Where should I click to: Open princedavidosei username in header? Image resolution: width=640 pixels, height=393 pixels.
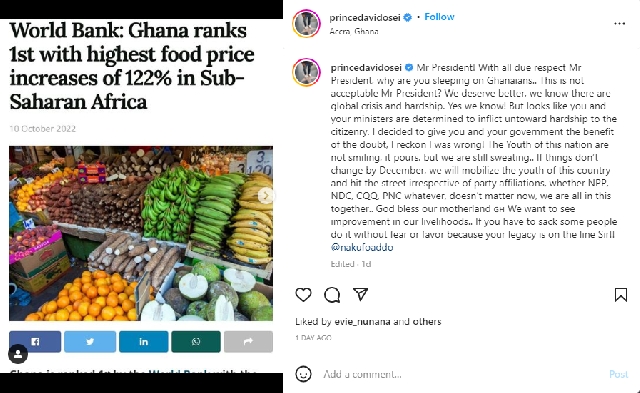coord(364,18)
